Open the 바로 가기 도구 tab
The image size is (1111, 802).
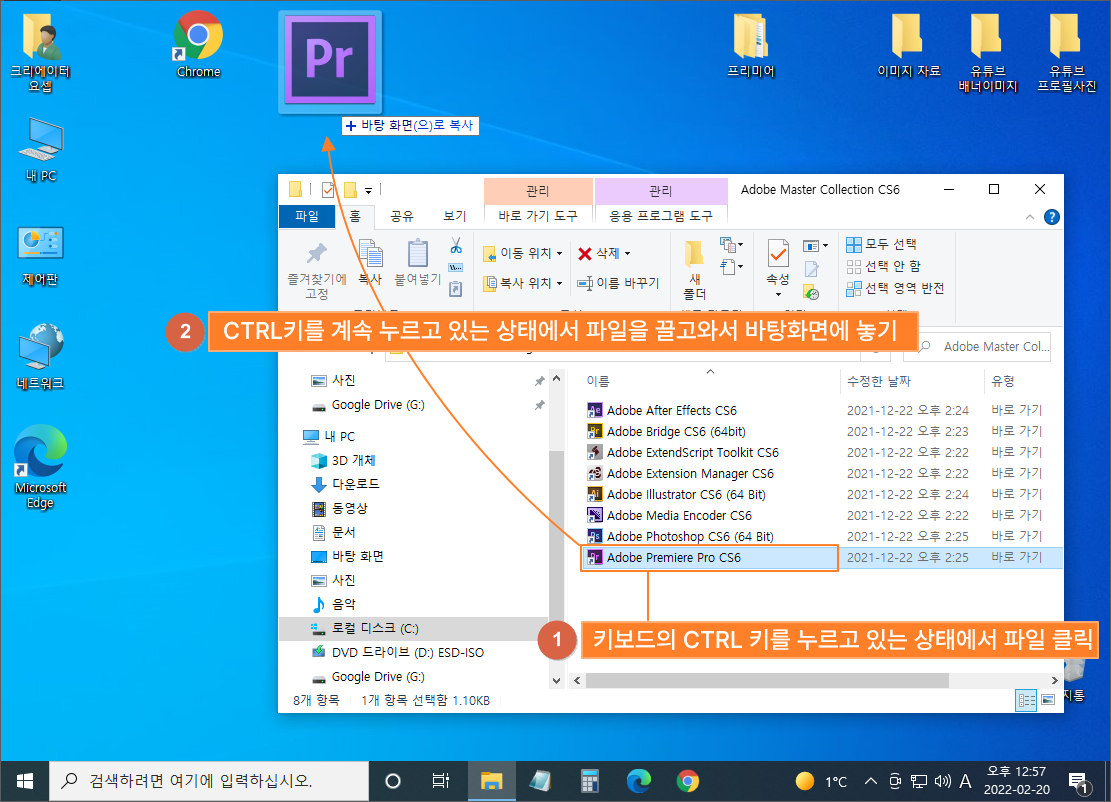click(x=538, y=216)
